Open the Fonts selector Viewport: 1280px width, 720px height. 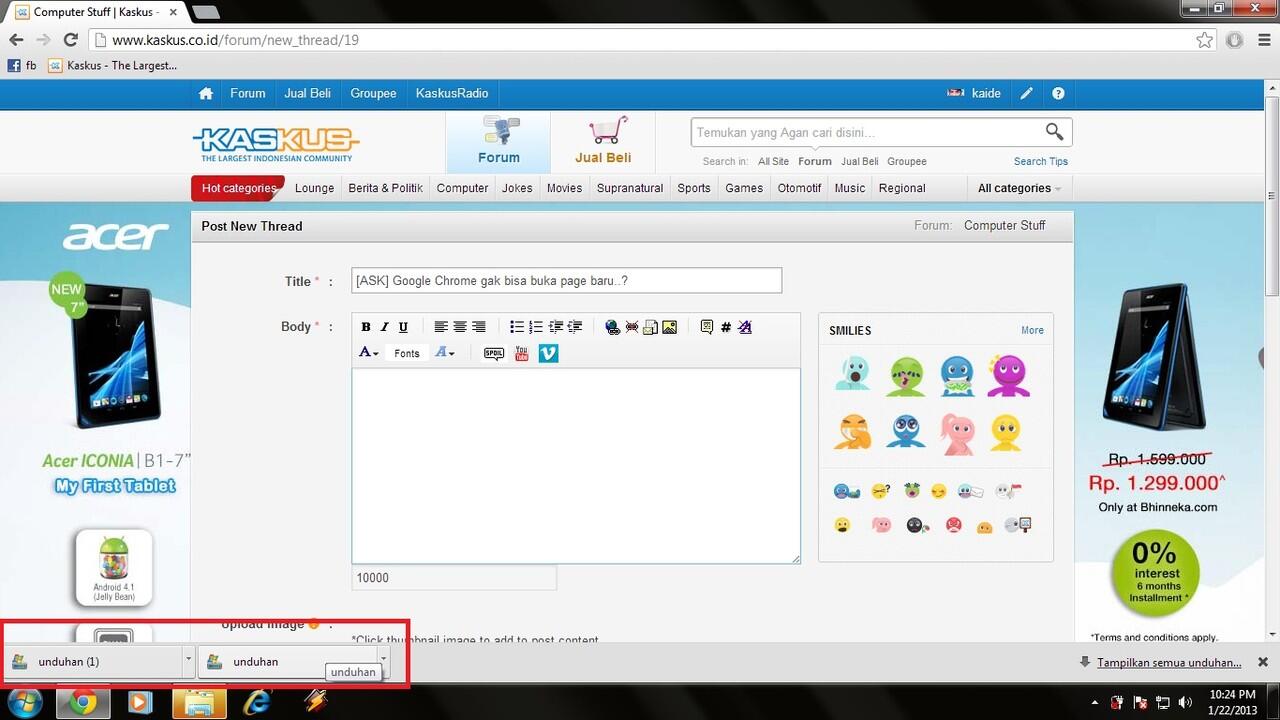coord(407,353)
